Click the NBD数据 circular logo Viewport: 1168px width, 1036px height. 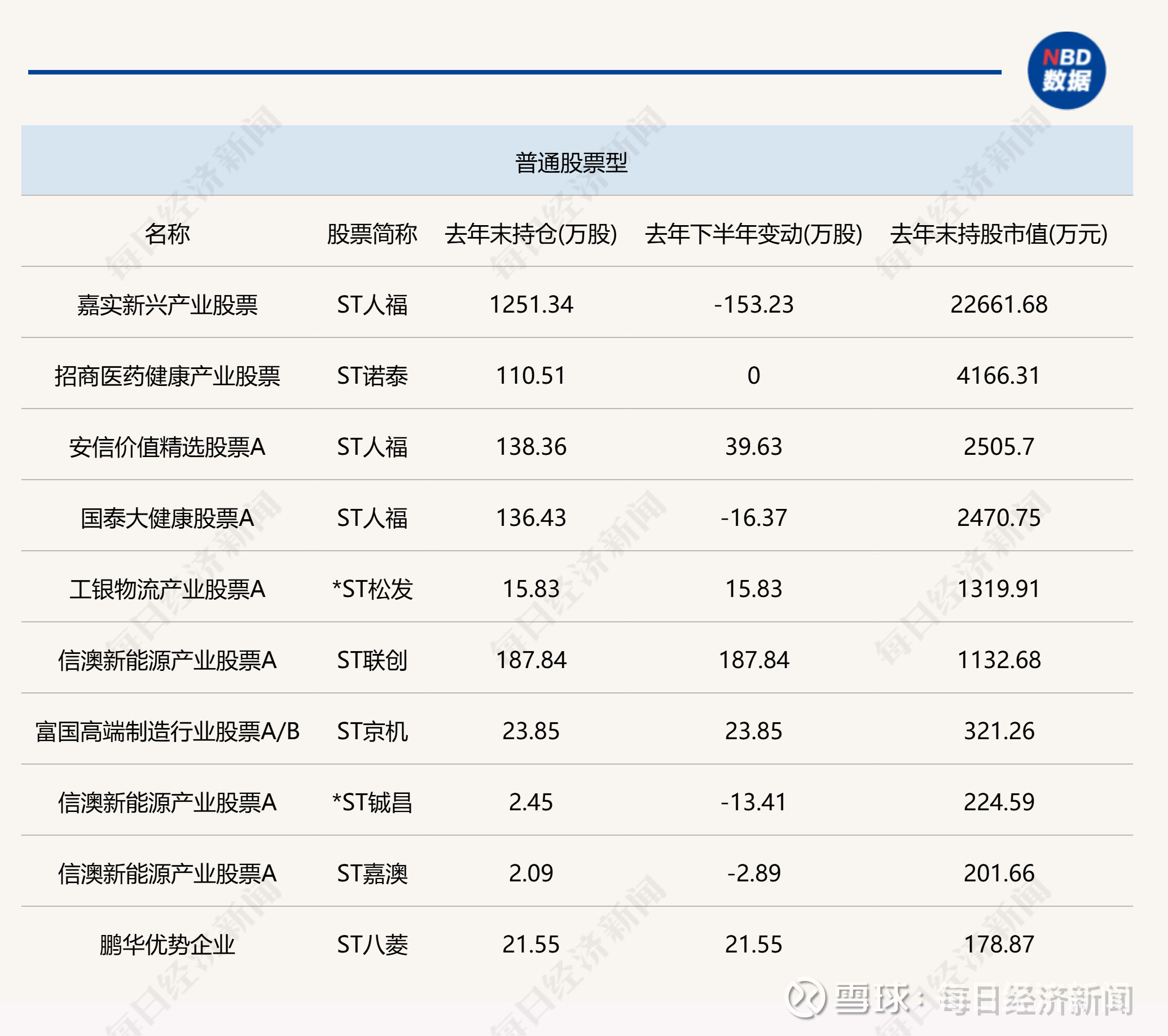pyautogui.click(x=1066, y=71)
